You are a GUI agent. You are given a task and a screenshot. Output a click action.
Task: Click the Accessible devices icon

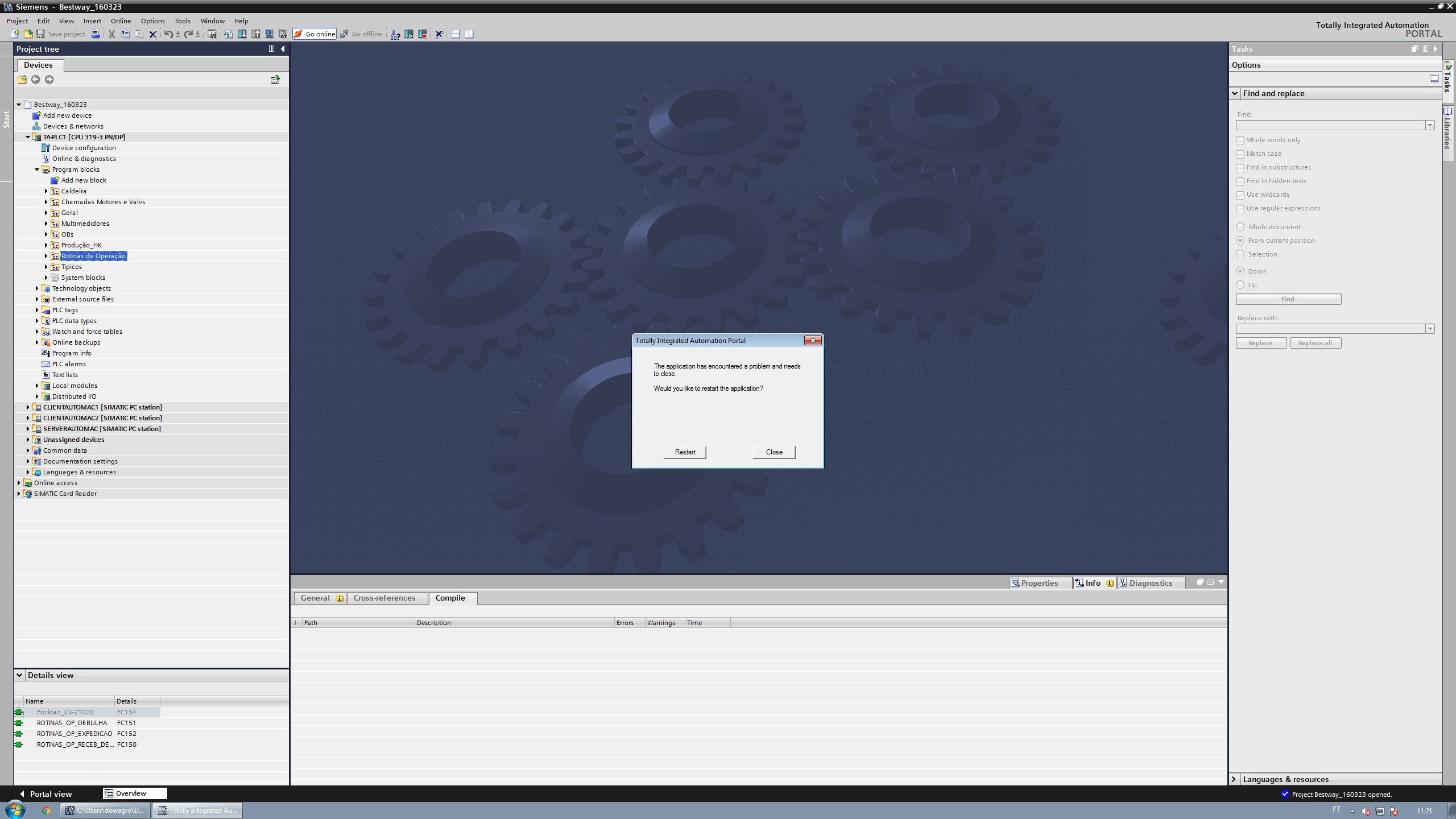coord(395,34)
